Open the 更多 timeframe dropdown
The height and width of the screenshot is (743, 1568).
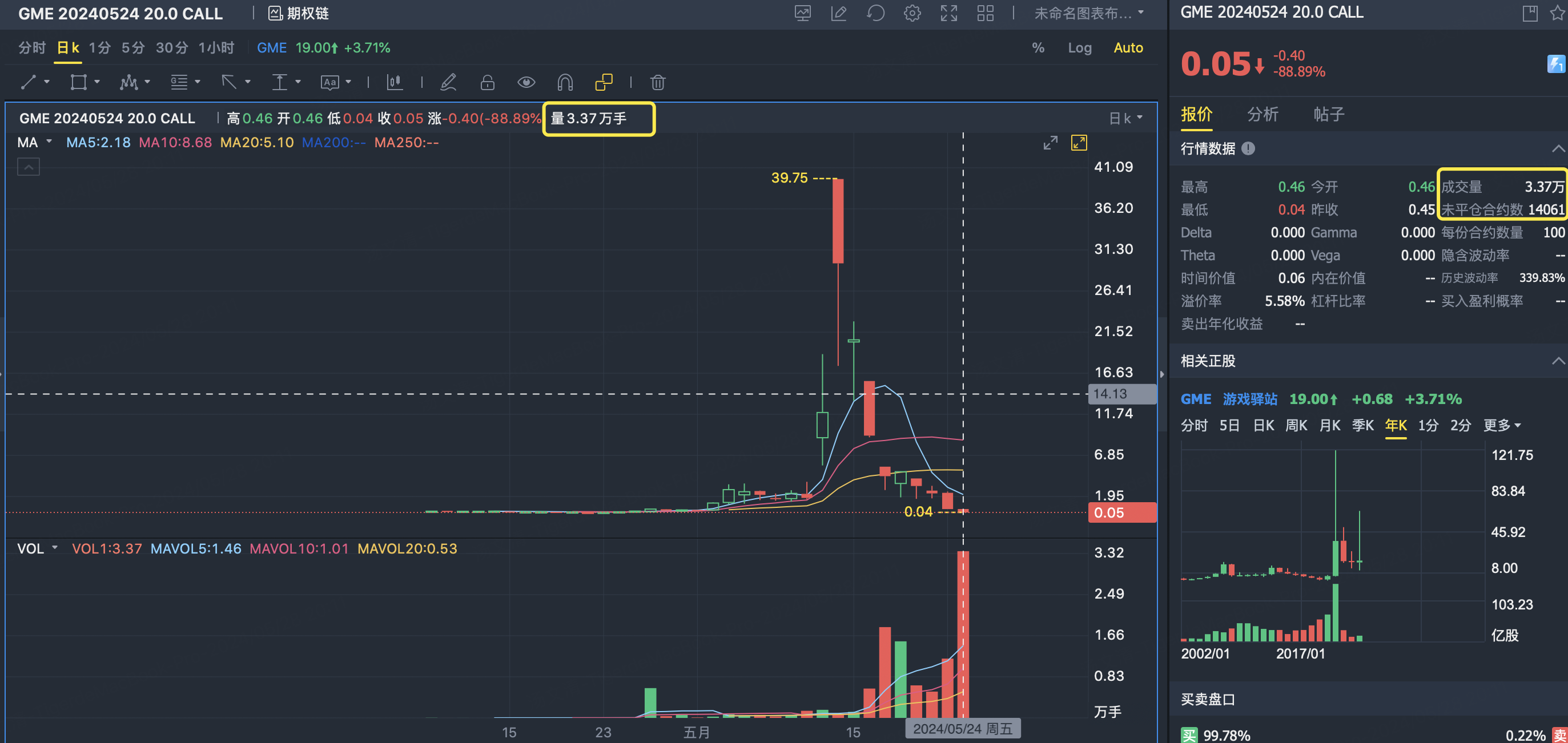coord(1502,425)
